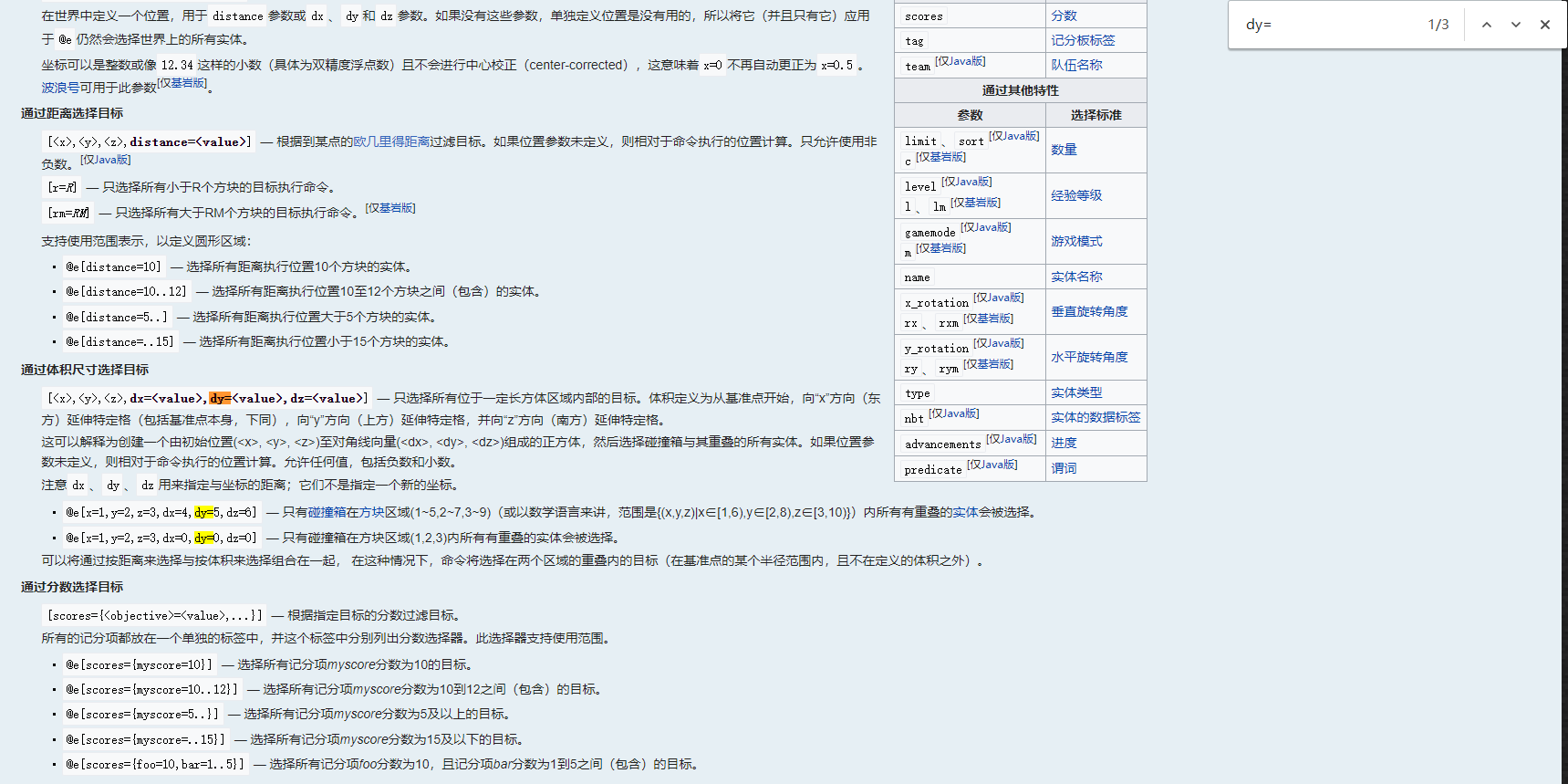Click the 通过其他特性 table header
Image resolution: width=1568 pixels, height=784 pixels.
tap(1021, 90)
